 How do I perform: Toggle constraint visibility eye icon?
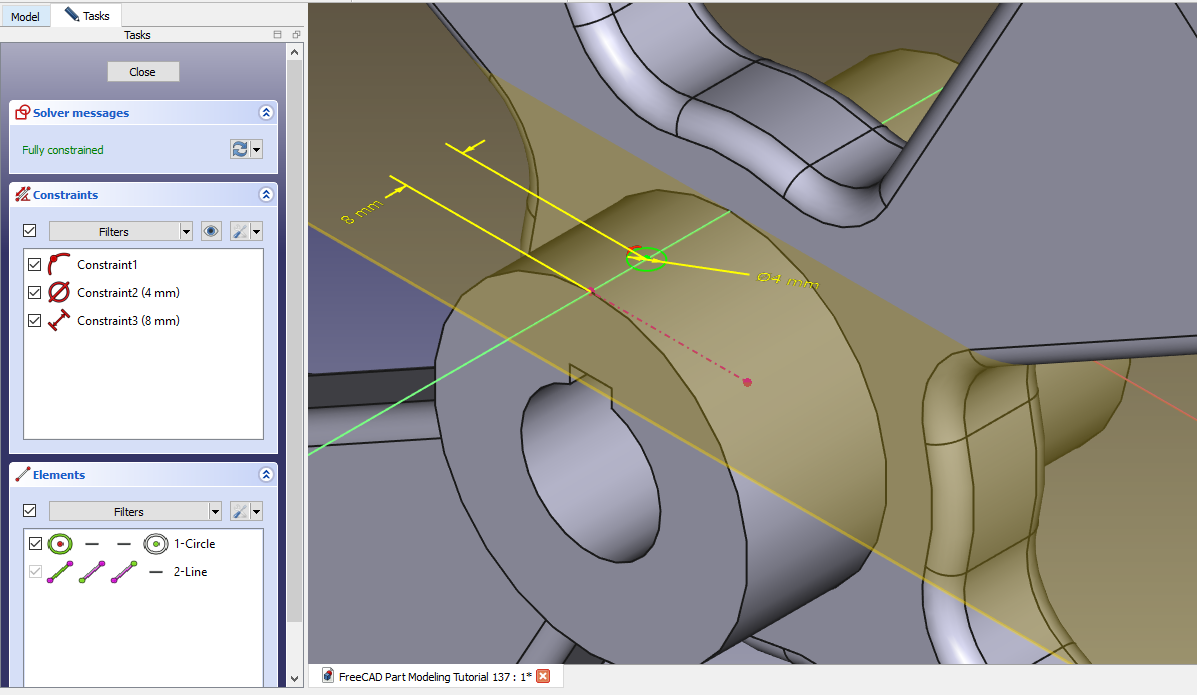click(x=211, y=231)
